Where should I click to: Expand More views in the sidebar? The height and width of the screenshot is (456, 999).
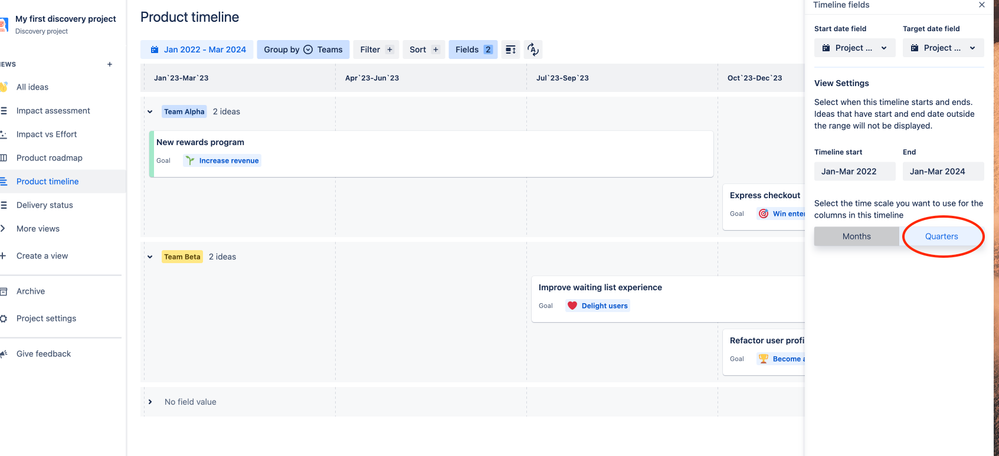[38, 229]
